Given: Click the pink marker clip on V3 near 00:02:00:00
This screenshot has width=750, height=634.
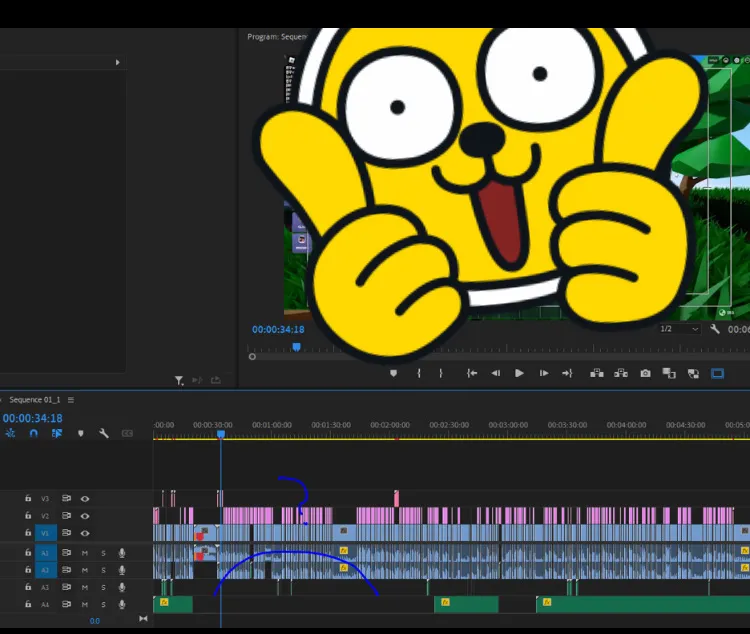Looking at the screenshot, I should click(x=397, y=499).
